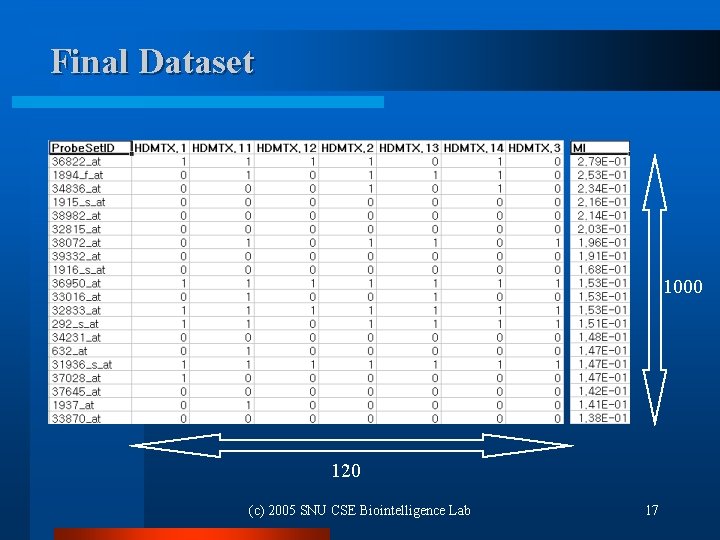Click probe row '31936_s_at'
Viewport: 720px width, 540px height.
pos(306,365)
